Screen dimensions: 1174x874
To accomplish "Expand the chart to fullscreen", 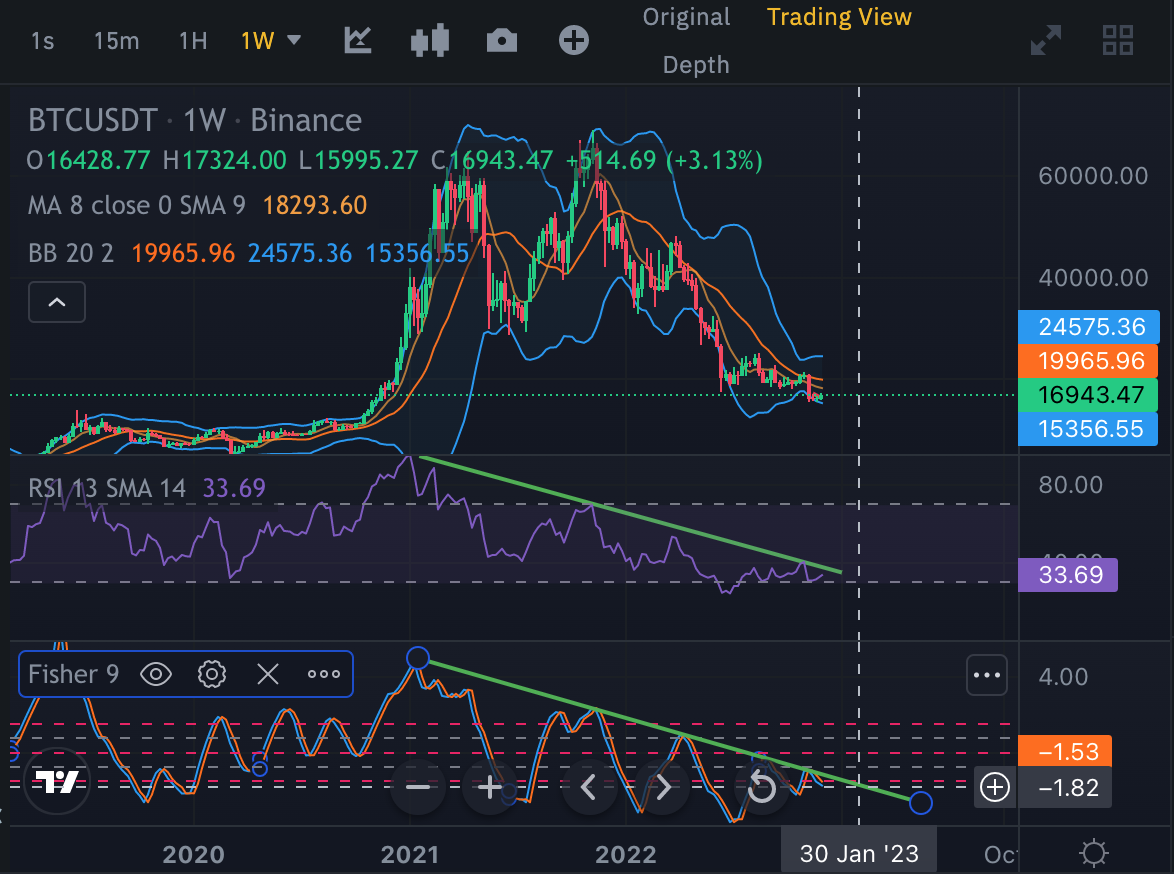I will click(1046, 40).
